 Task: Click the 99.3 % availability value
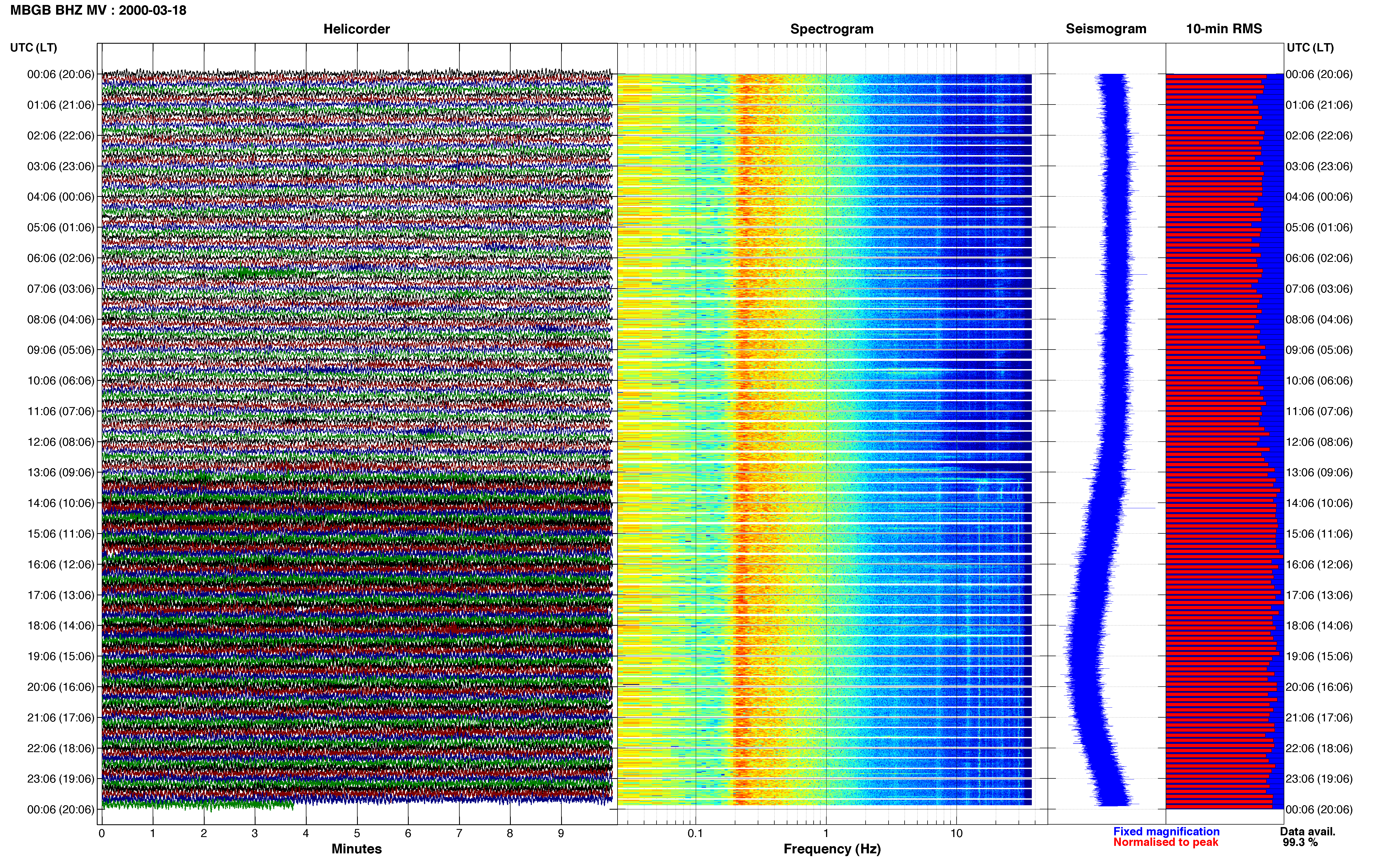[x=1300, y=842]
